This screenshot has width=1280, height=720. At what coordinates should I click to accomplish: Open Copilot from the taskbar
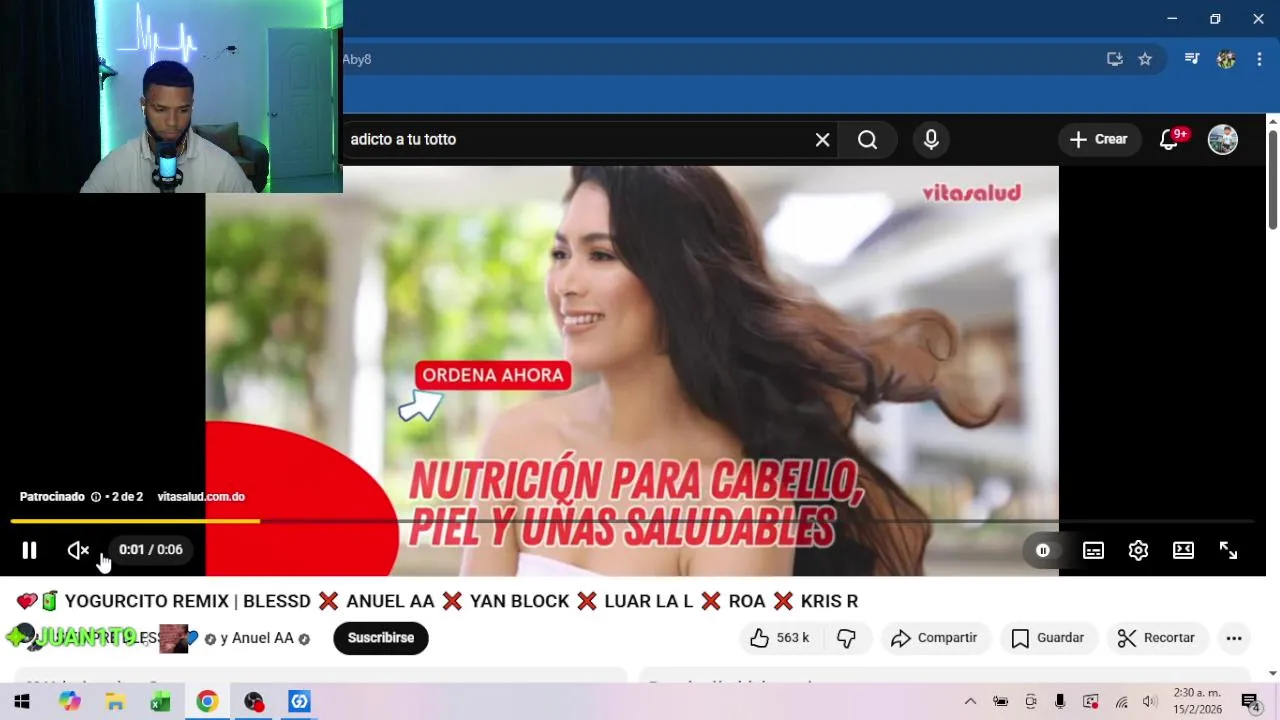(69, 702)
